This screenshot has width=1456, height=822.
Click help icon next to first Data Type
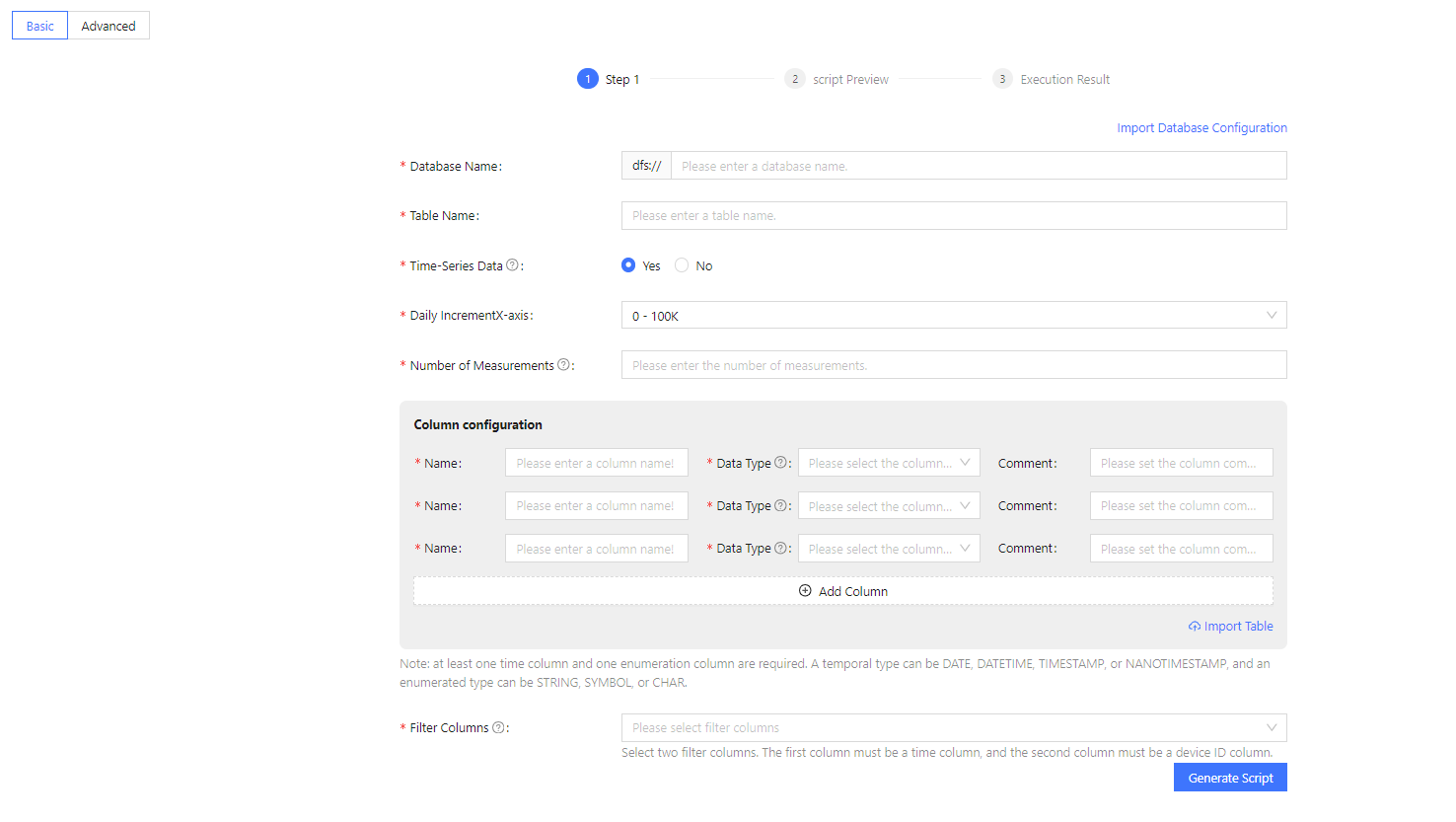pyautogui.click(x=780, y=463)
